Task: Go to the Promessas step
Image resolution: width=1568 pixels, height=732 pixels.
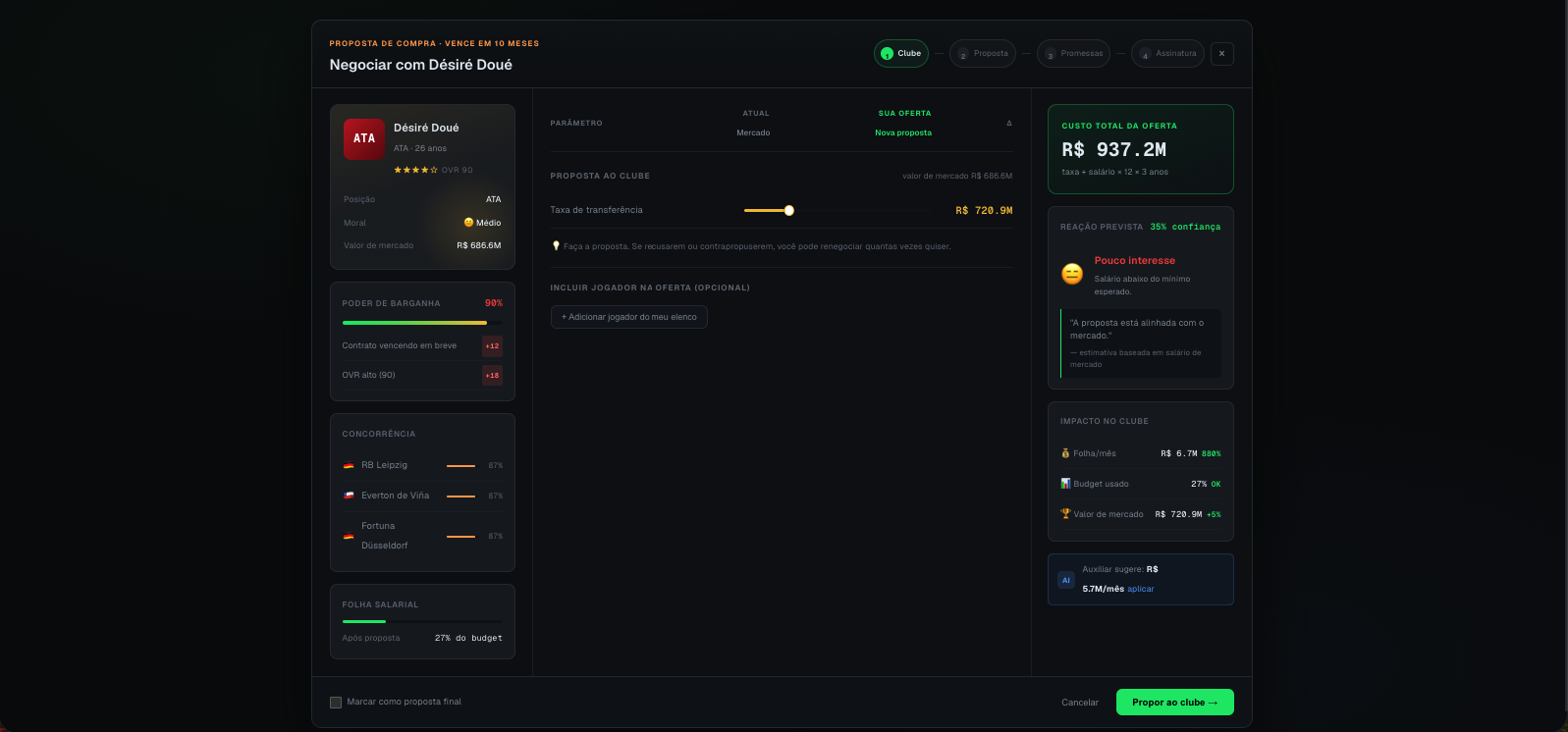Action: tap(1073, 53)
